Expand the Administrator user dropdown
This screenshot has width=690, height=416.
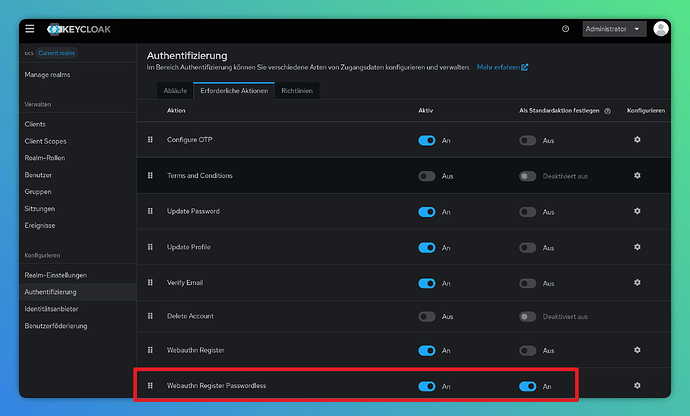point(614,29)
